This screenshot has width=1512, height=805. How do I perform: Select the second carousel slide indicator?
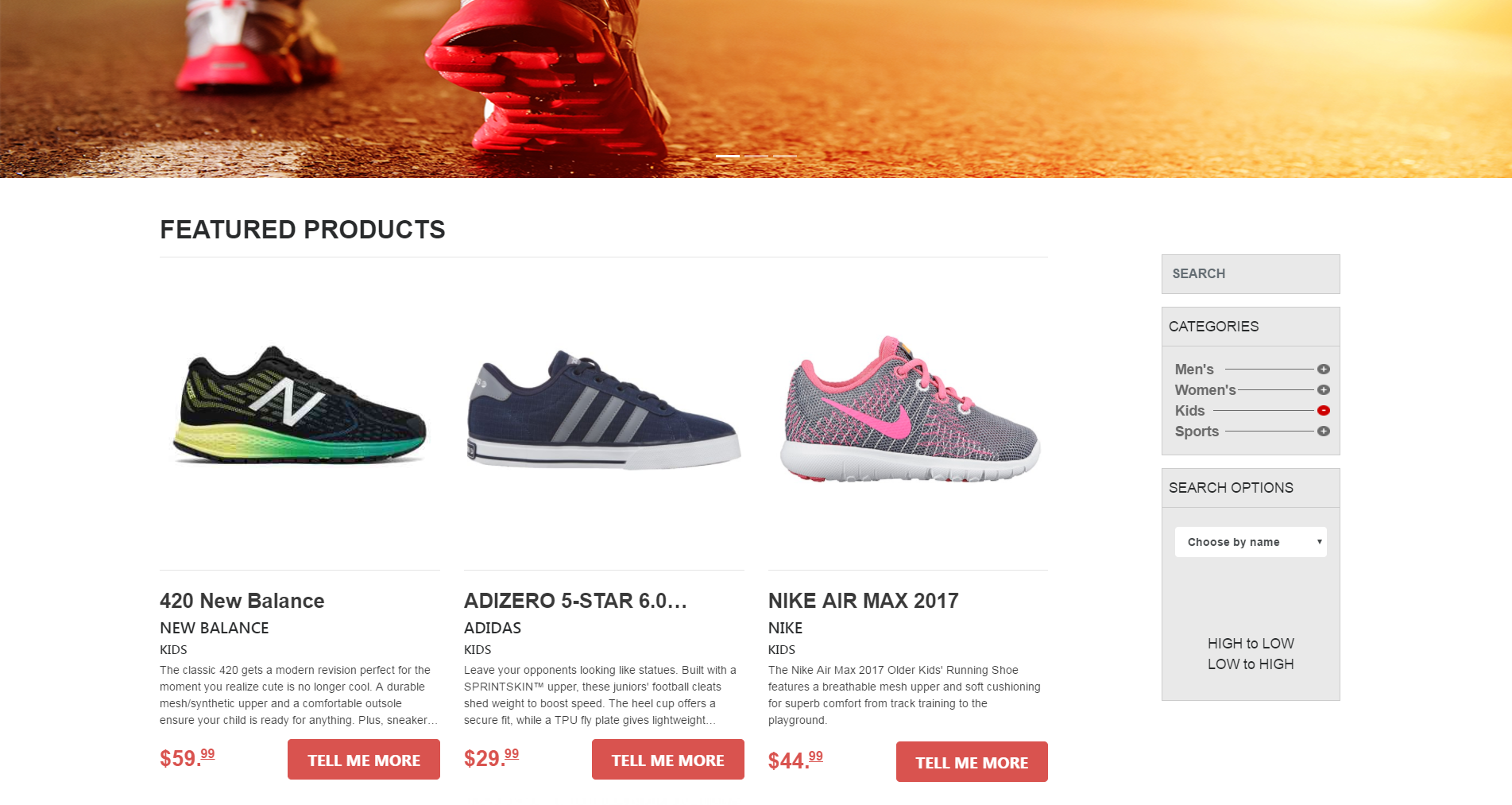tap(756, 156)
